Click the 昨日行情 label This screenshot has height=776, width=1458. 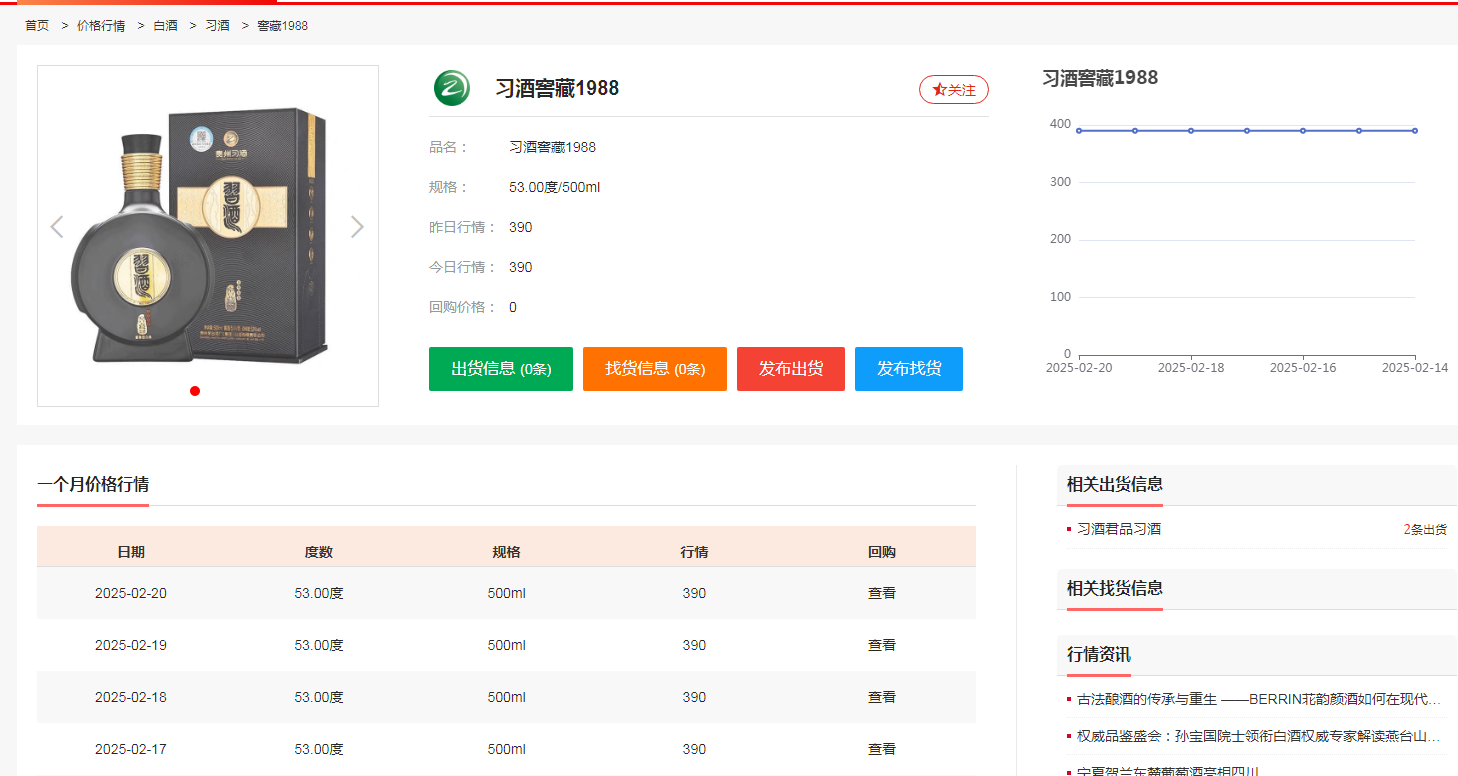pyautogui.click(x=463, y=227)
